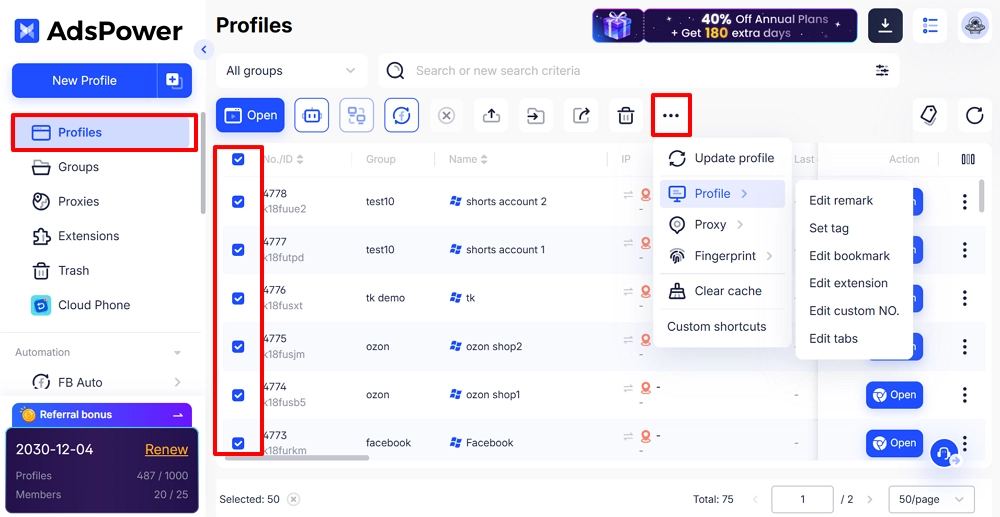Image resolution: width=1000 pixels, height=517 pixels.
Task: Click the upload export toolbar icon
Action: (491, 115)
